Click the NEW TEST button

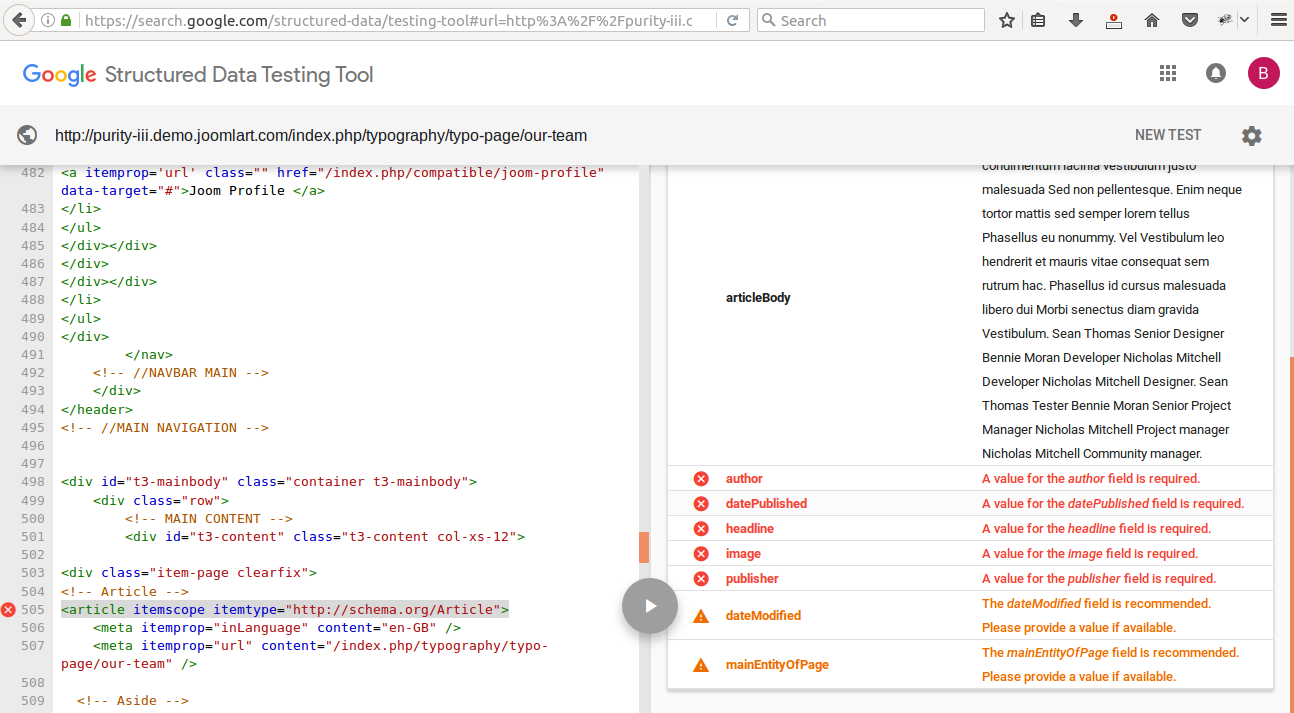[1167, 135]
